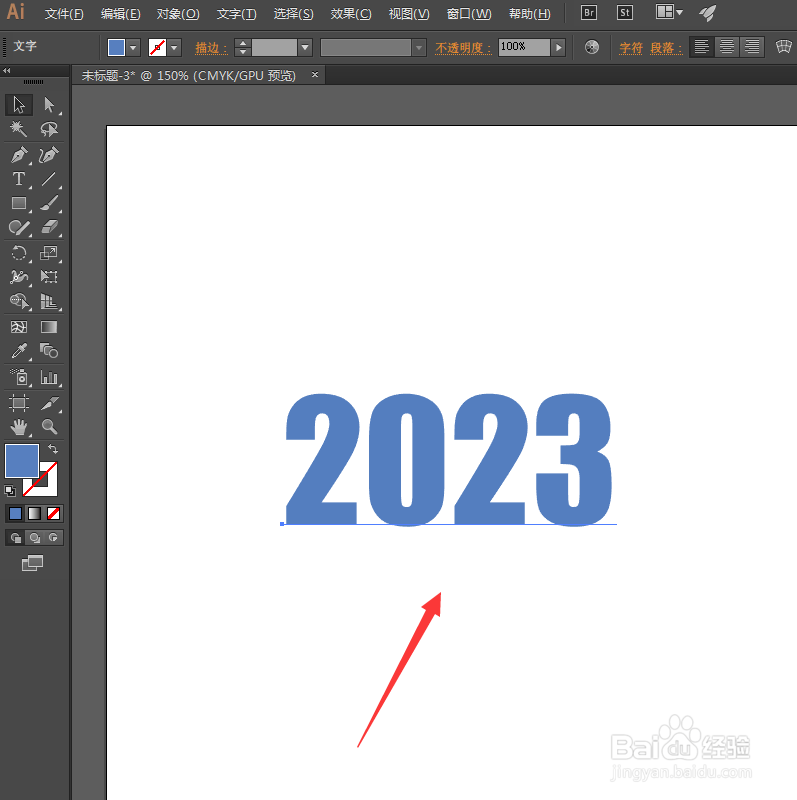Viewport: 797px width, 800px height.
Task: Select the Eyedropper tool
Action: coord(19,351)
